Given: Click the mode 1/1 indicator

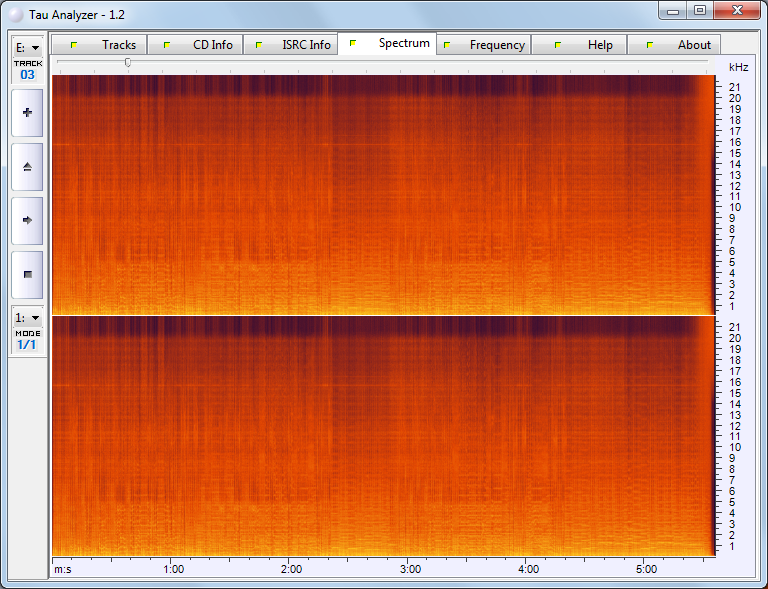Looking at the screenshot, I should click(27, 344).
